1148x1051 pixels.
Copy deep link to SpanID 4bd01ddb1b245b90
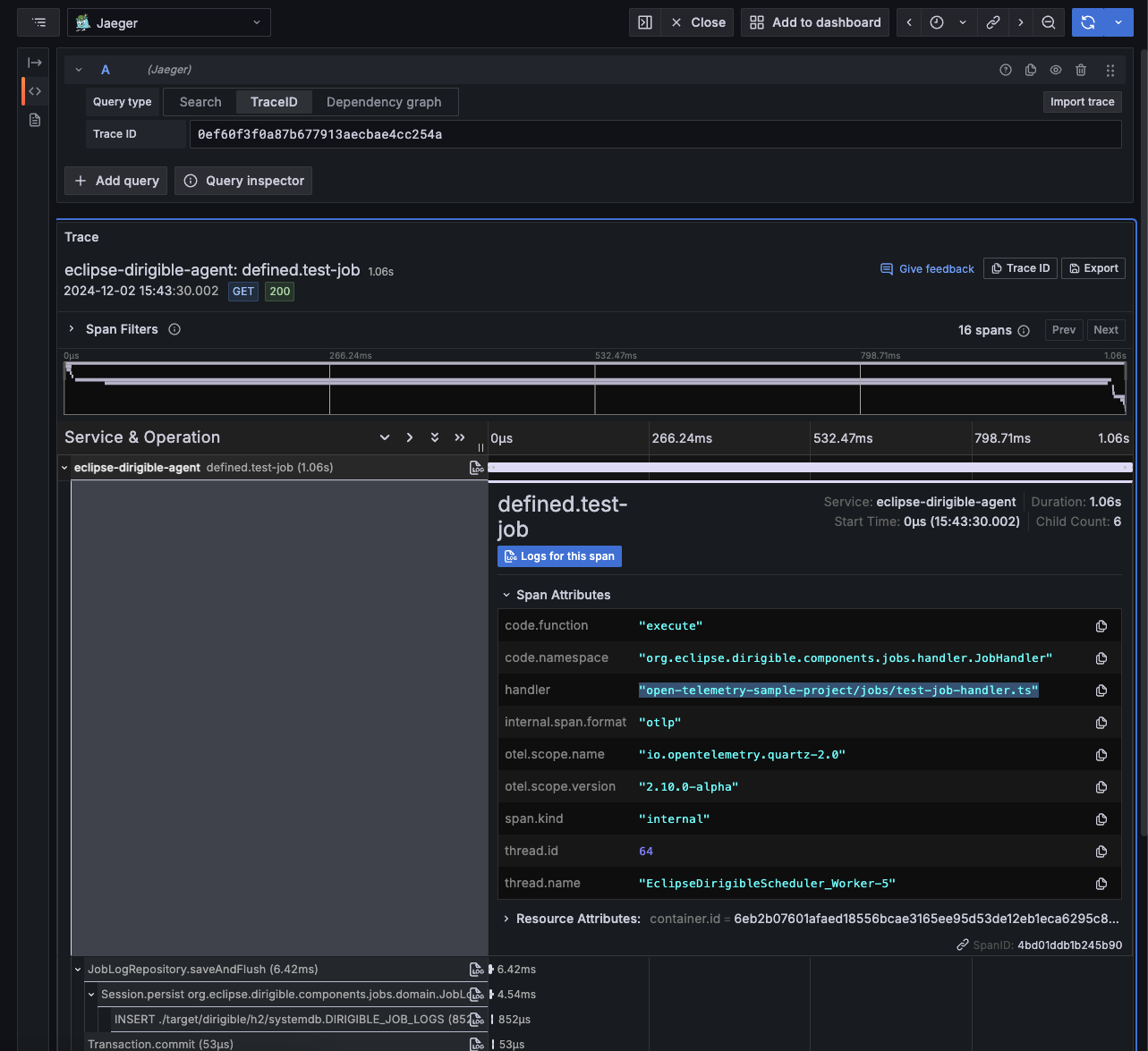963,945
